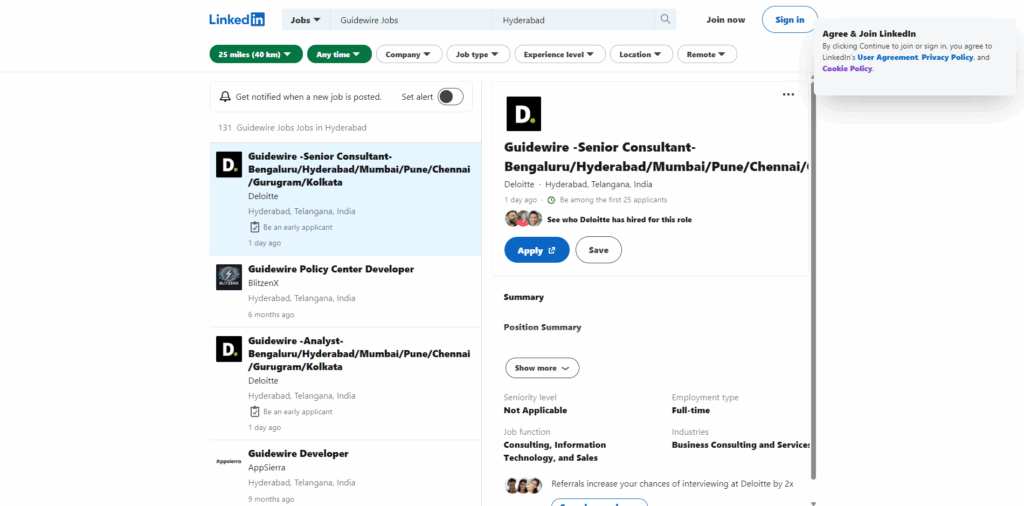This screenshot has width=1024, height=506.
Task: Open Guidewire Policy Center Developer listing
Action: [331, 269]
